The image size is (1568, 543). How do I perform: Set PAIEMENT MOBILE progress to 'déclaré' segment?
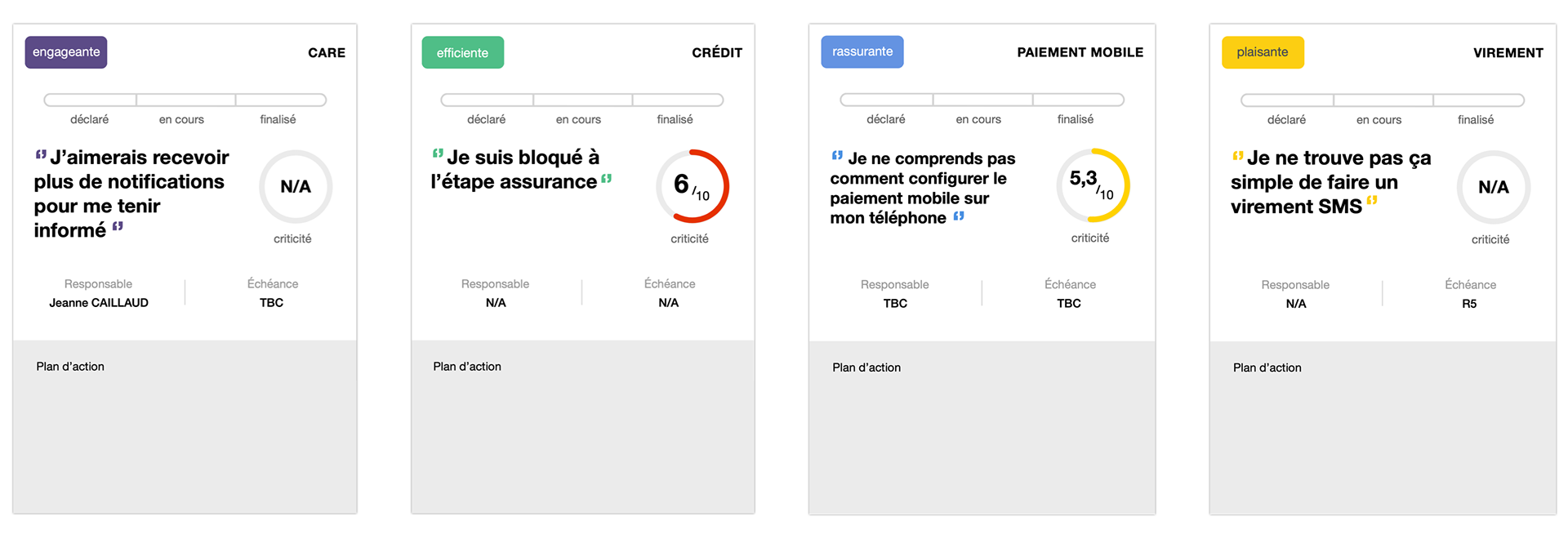coord(887,100)
